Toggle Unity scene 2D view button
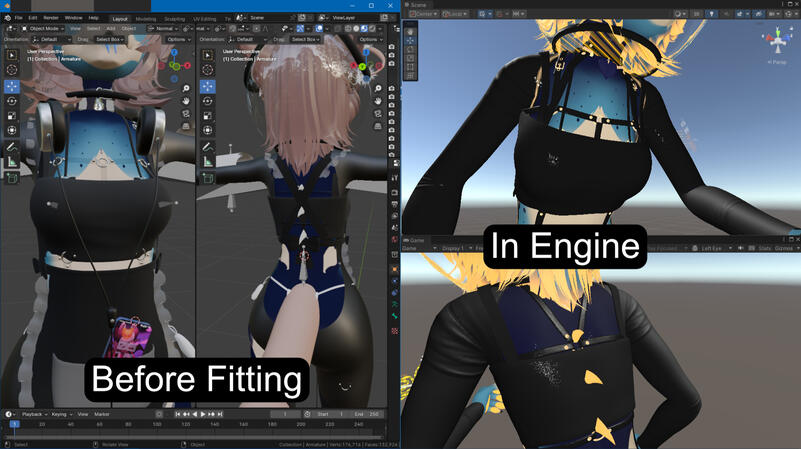801x449 pixels. (697, 14)
